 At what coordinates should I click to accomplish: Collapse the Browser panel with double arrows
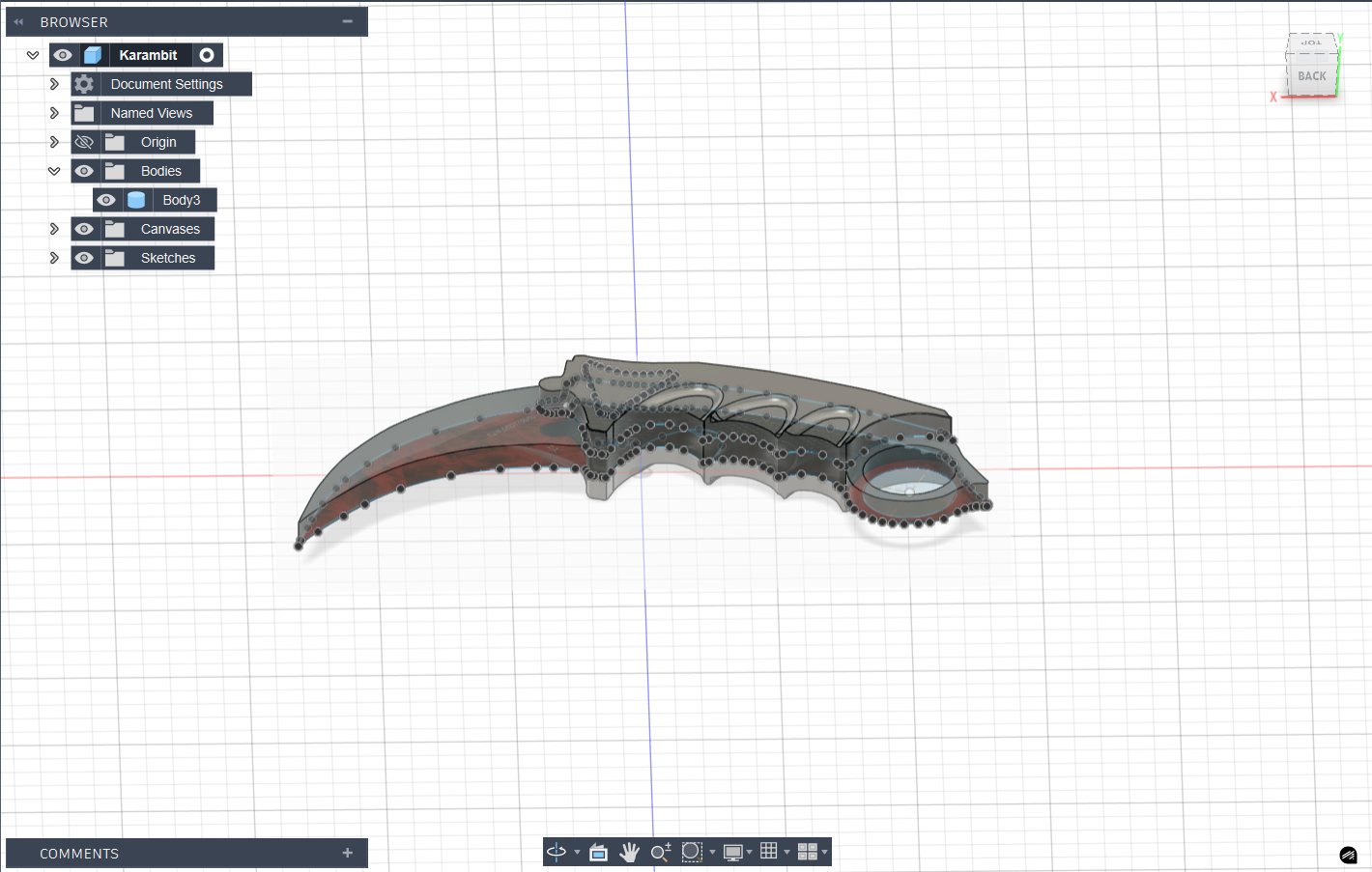[x=18, y=21]
